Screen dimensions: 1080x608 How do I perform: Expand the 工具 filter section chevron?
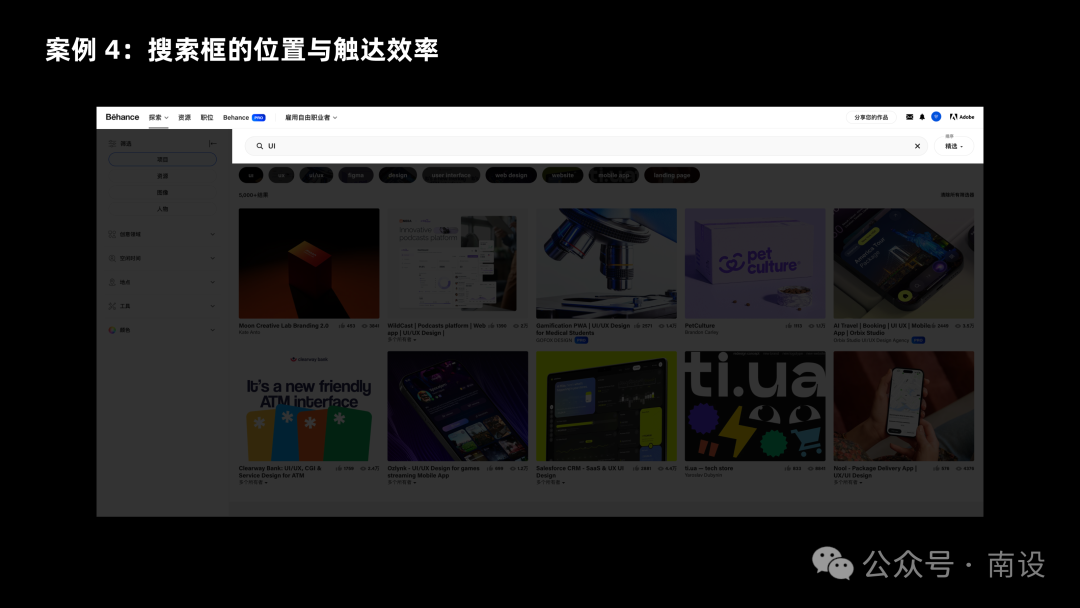tap(213, 306)
